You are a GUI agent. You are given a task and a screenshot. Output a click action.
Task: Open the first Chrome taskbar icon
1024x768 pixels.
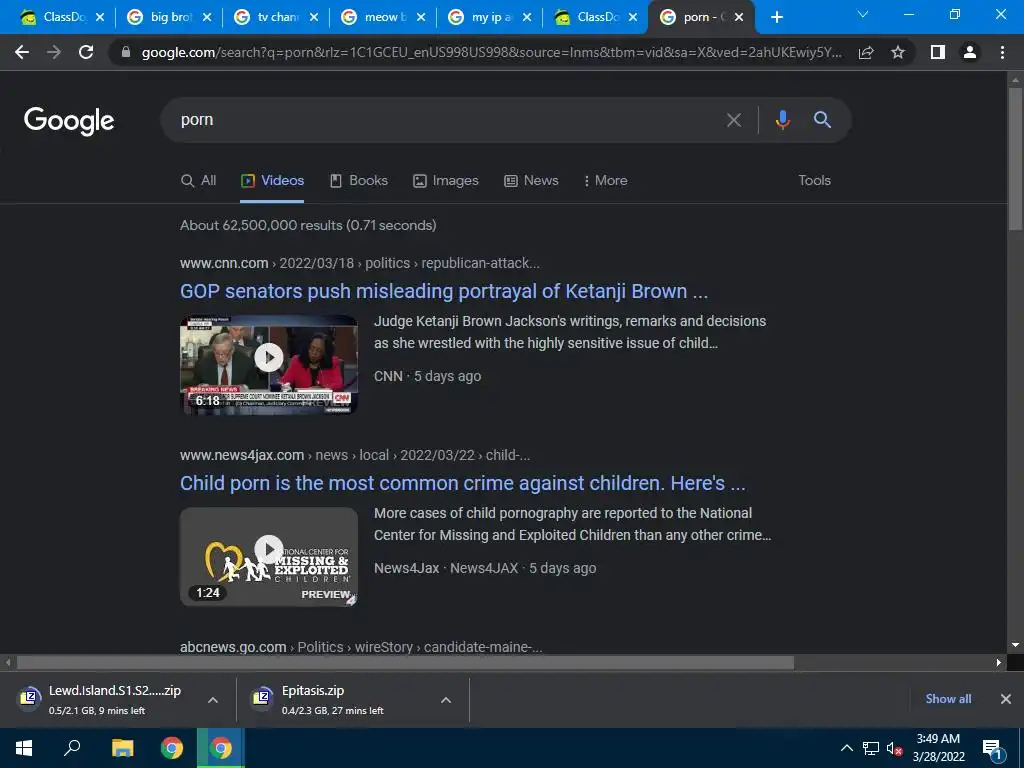(x=172, y=748)
